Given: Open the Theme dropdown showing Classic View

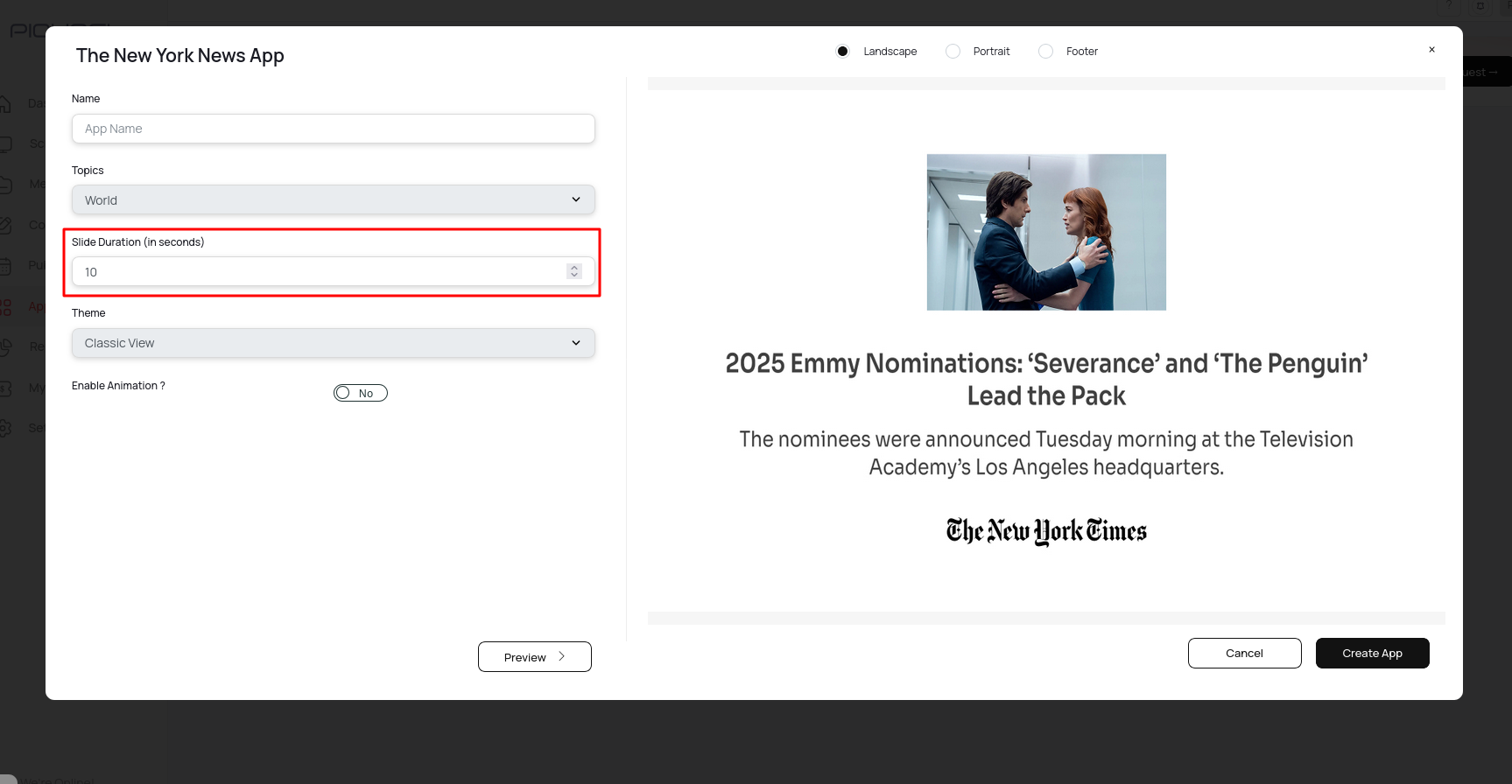Looking at the screenshot, I should click(334, 343).
